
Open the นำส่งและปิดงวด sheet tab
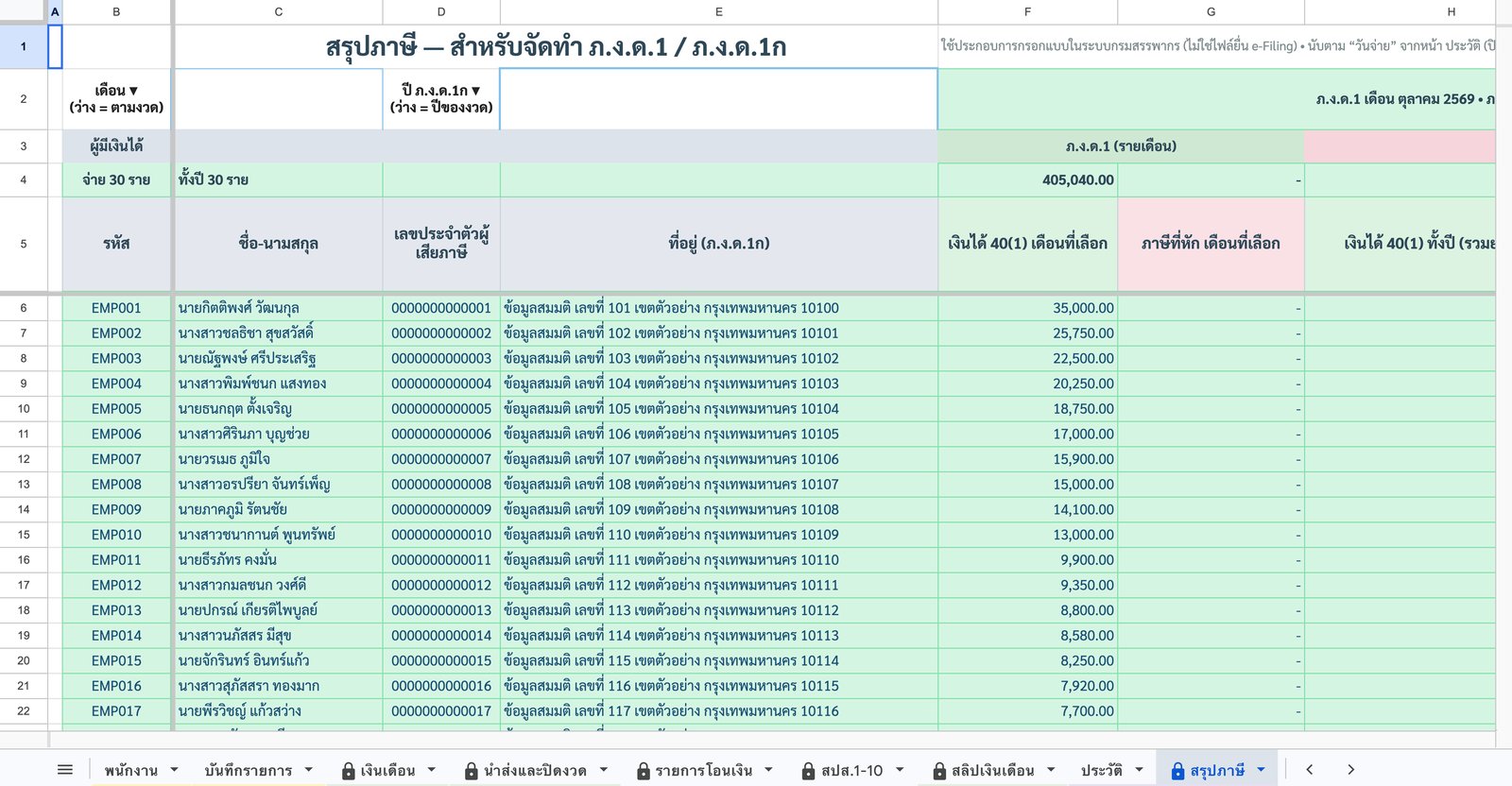coord(535,771)
